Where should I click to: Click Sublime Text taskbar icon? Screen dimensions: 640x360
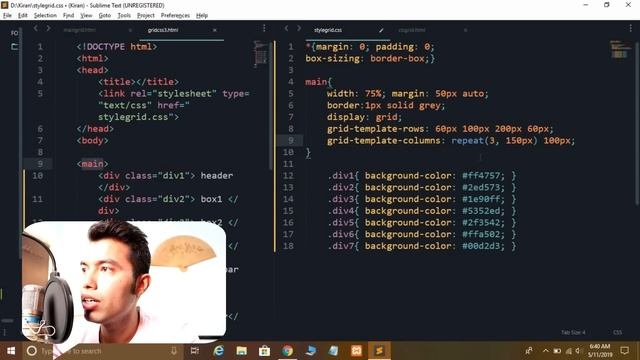(x=379, y=351)
